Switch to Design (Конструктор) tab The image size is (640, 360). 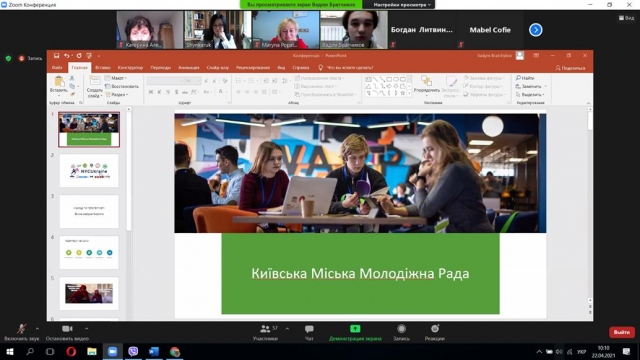pos(130,68)
